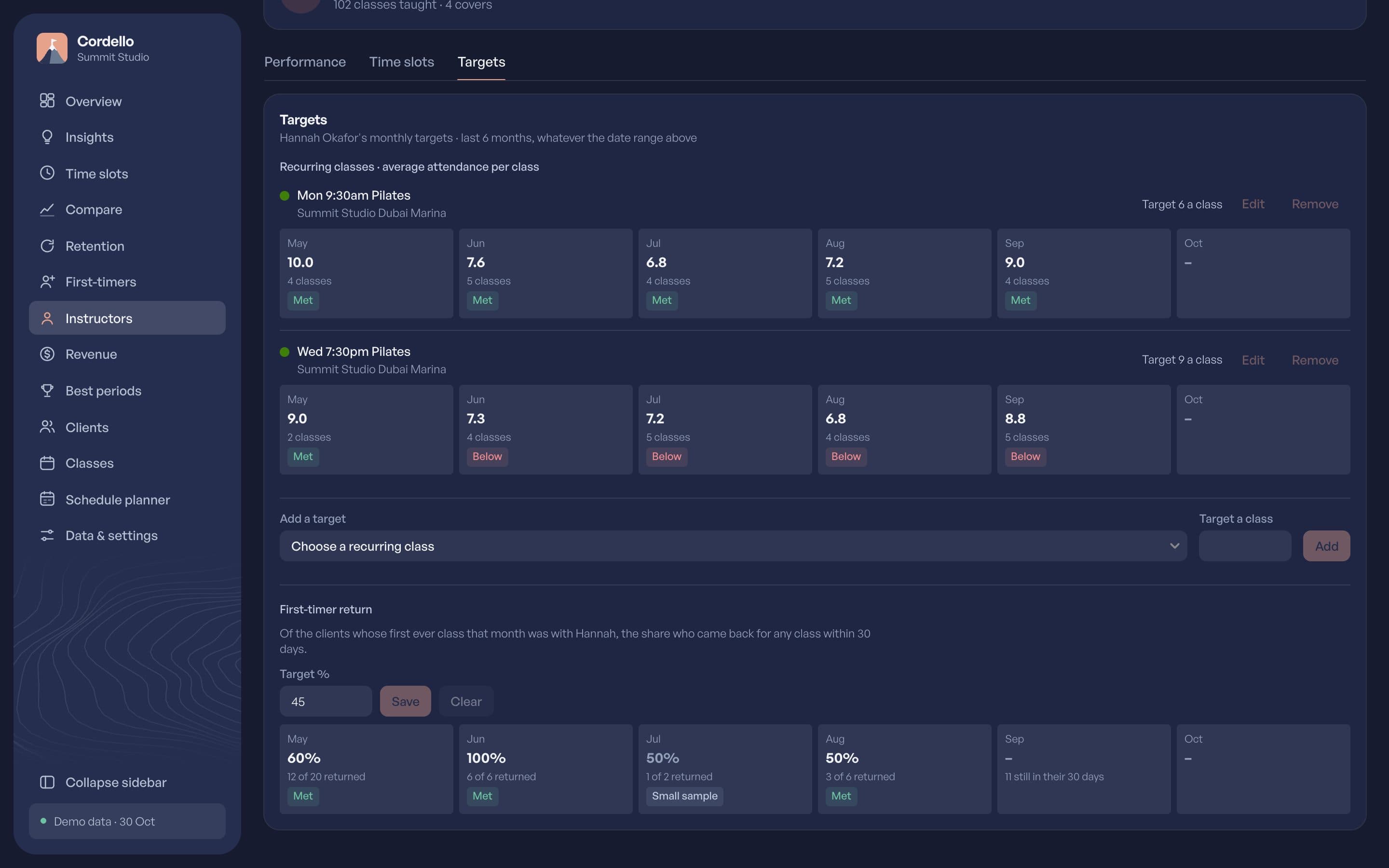The width and height of the screenshot is (1389, 868).
Task: Click the Cordello logo in the sidebar
Action: (52, 48)
